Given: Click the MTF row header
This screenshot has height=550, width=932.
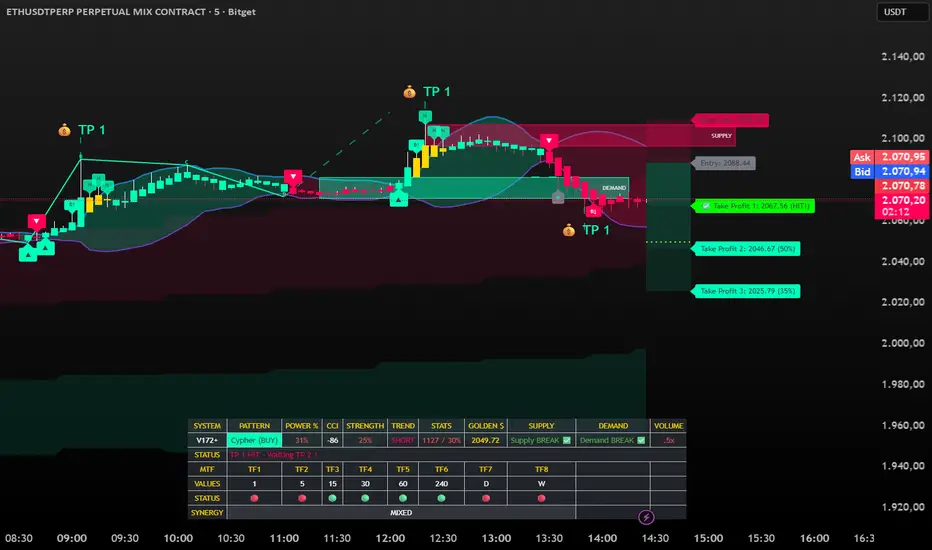Looking at the screenshot, I should click(x=207, y=469).
